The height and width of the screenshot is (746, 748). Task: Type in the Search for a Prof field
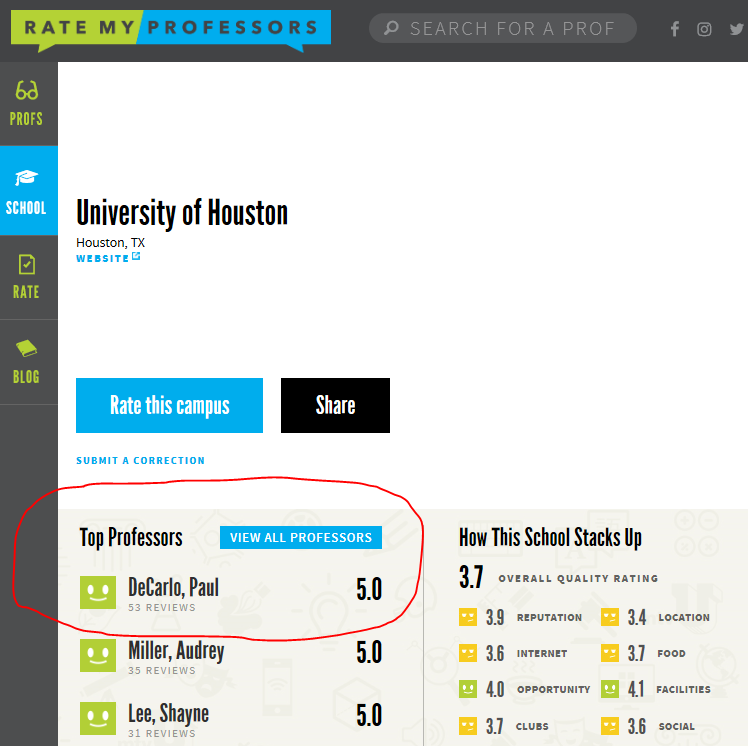tap(515, 29)
